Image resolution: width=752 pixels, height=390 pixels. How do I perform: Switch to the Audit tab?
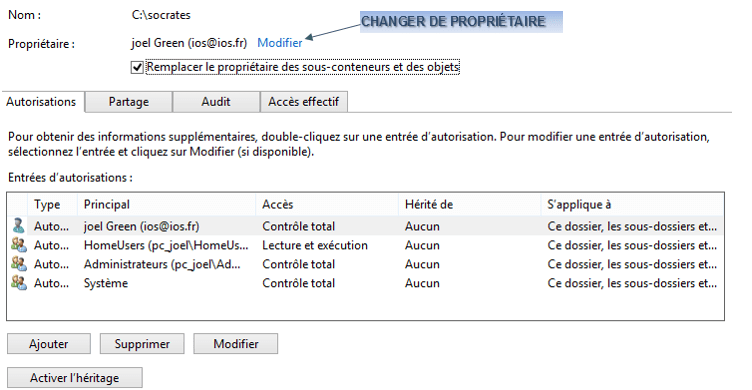click(x=216, y=102)
